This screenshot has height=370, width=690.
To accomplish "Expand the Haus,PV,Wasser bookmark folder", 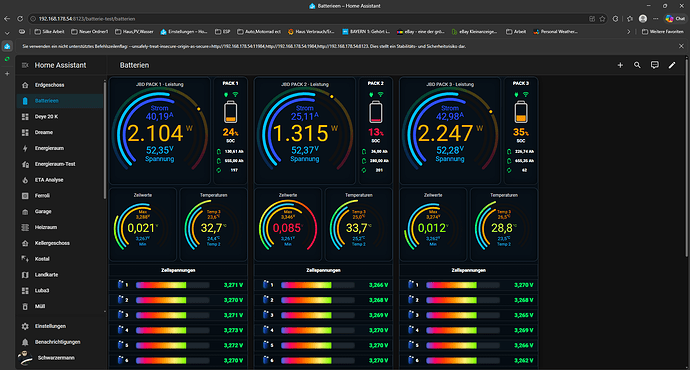I will [134, 32].
